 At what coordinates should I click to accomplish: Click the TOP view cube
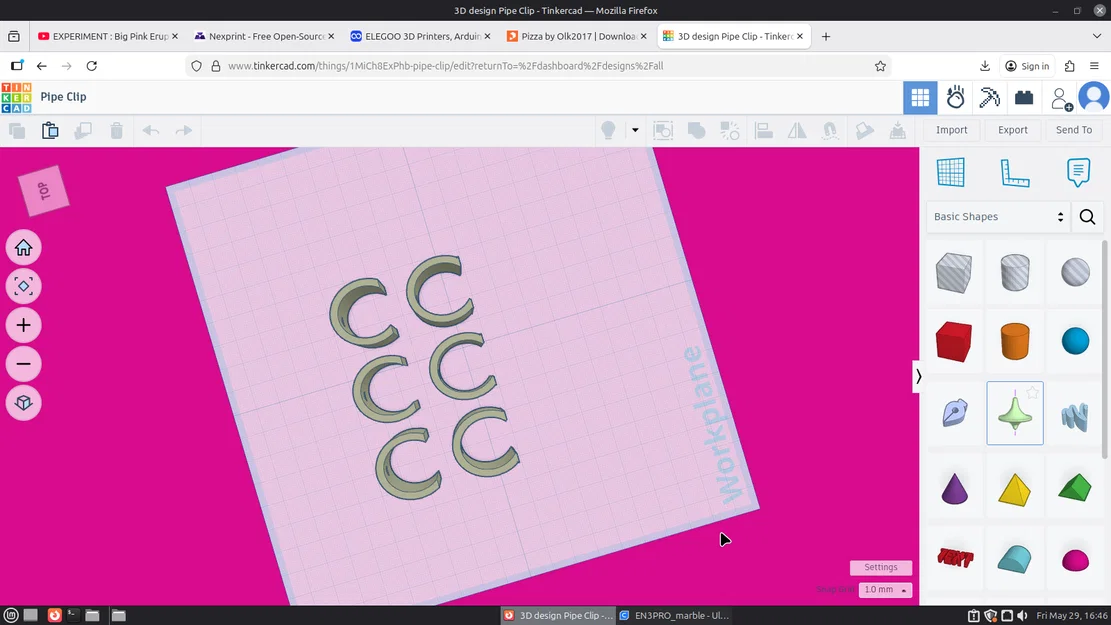44,191
